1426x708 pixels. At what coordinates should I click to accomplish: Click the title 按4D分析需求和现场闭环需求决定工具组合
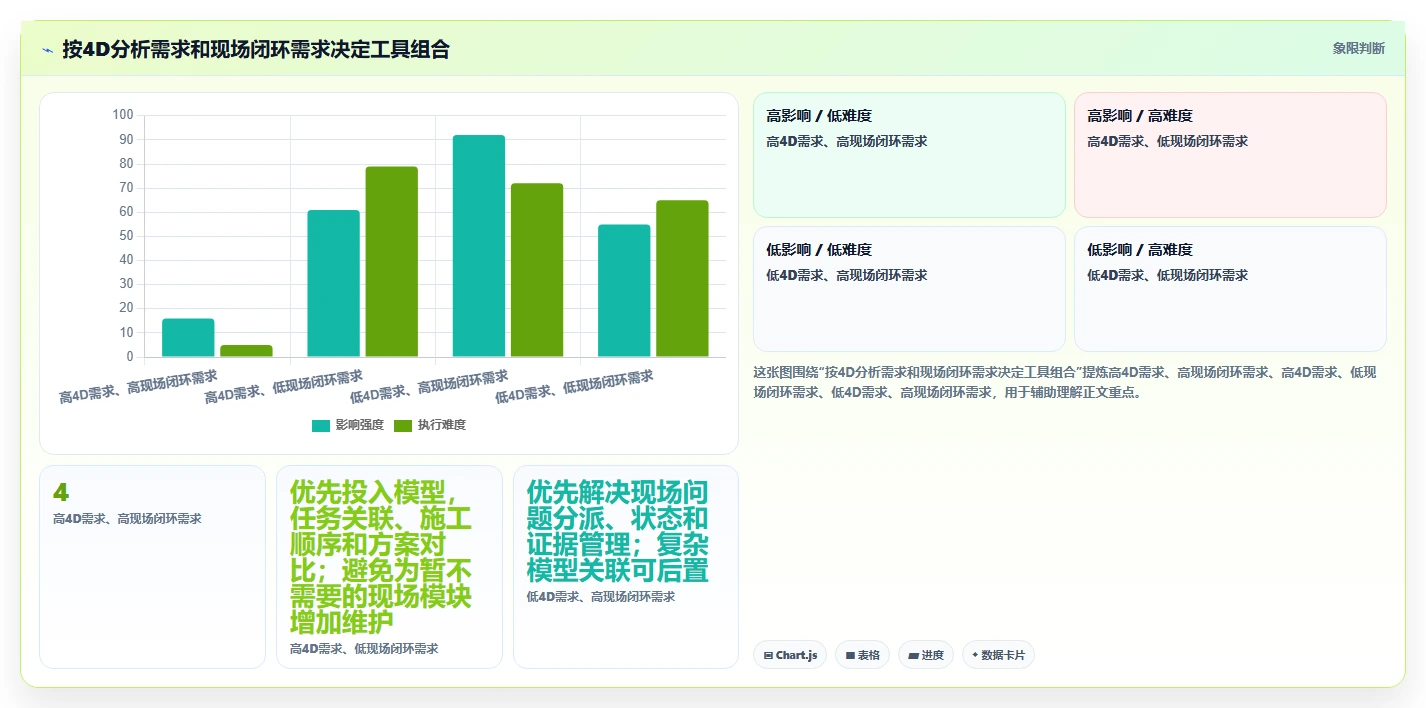(256, 49)
